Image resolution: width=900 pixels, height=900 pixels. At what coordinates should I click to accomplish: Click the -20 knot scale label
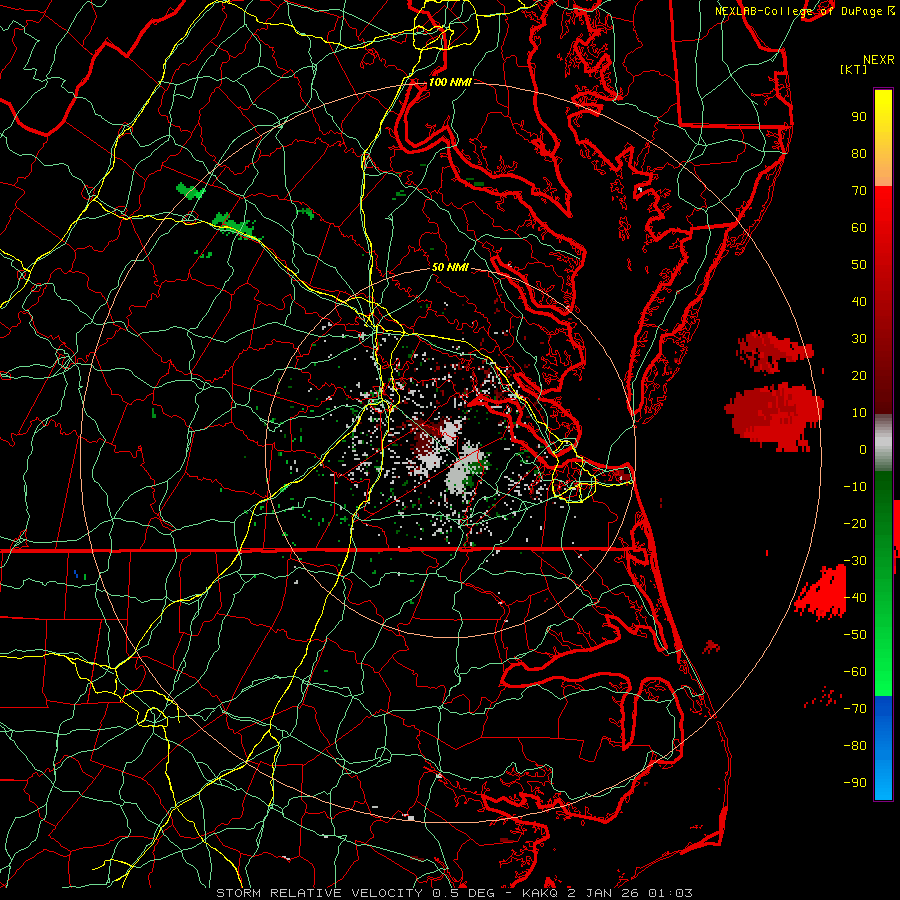pyautogui.click(x=855, y=523)
